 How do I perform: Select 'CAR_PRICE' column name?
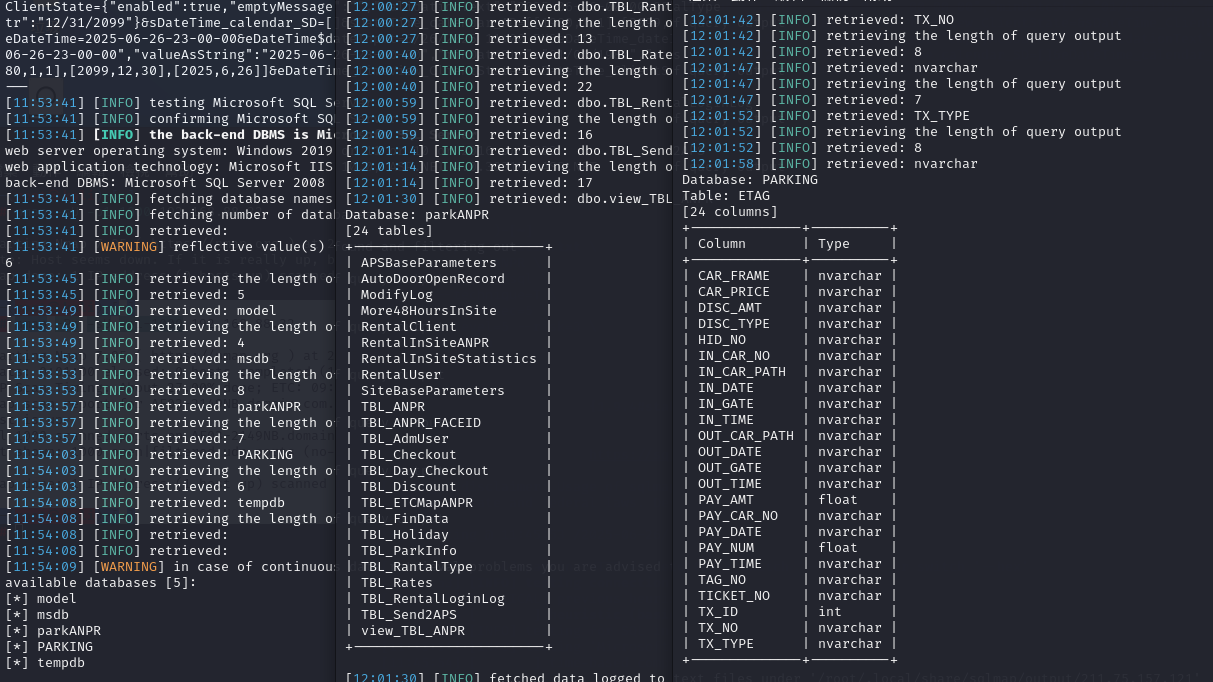coord(734,292)
